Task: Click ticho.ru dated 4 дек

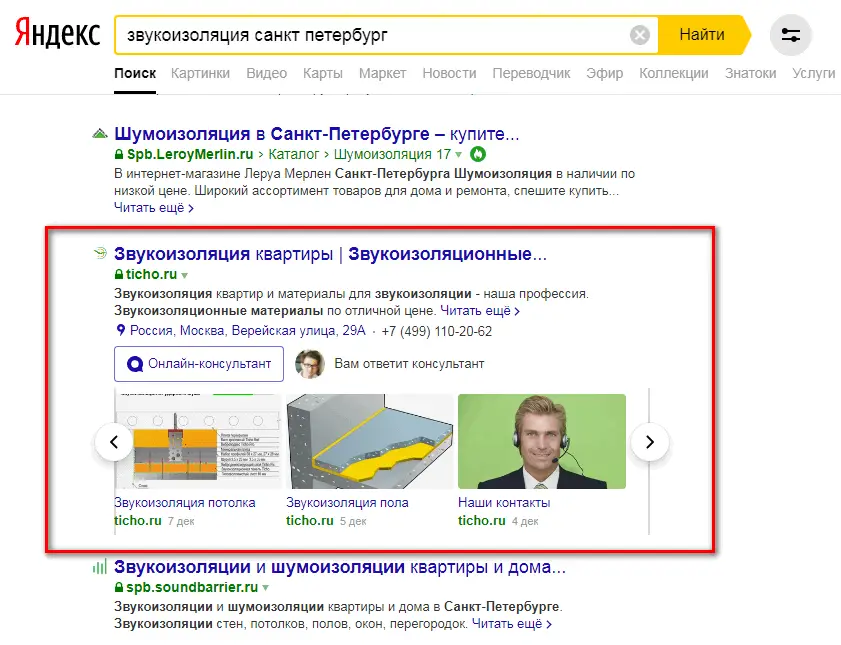Action: pyautogui.click(x=482, y=521)
